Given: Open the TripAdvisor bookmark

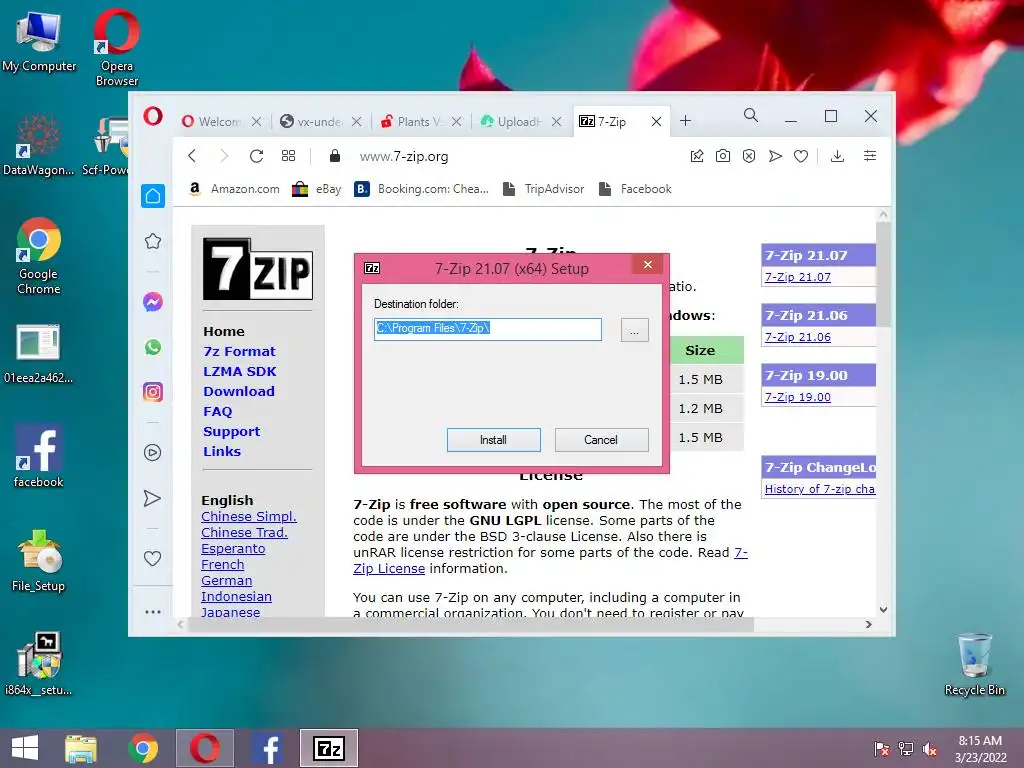Looking at the screenshot, I should [544, 189].
